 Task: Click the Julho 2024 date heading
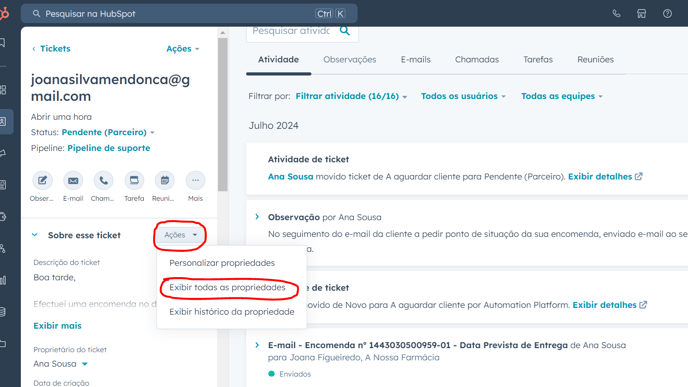[x=273, y=125]
